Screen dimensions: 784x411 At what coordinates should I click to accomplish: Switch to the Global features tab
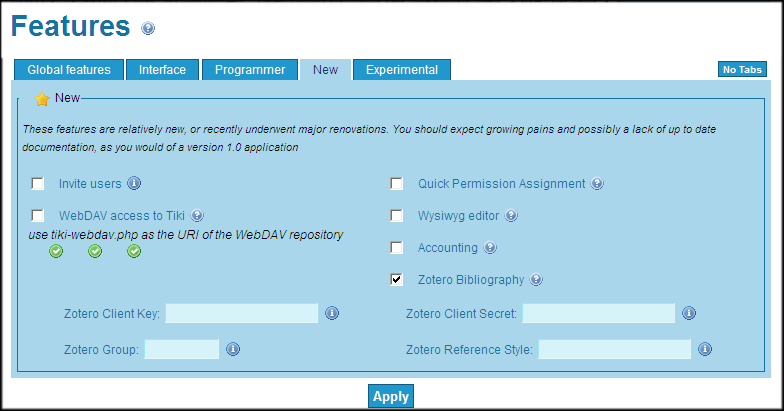(69, 70)
